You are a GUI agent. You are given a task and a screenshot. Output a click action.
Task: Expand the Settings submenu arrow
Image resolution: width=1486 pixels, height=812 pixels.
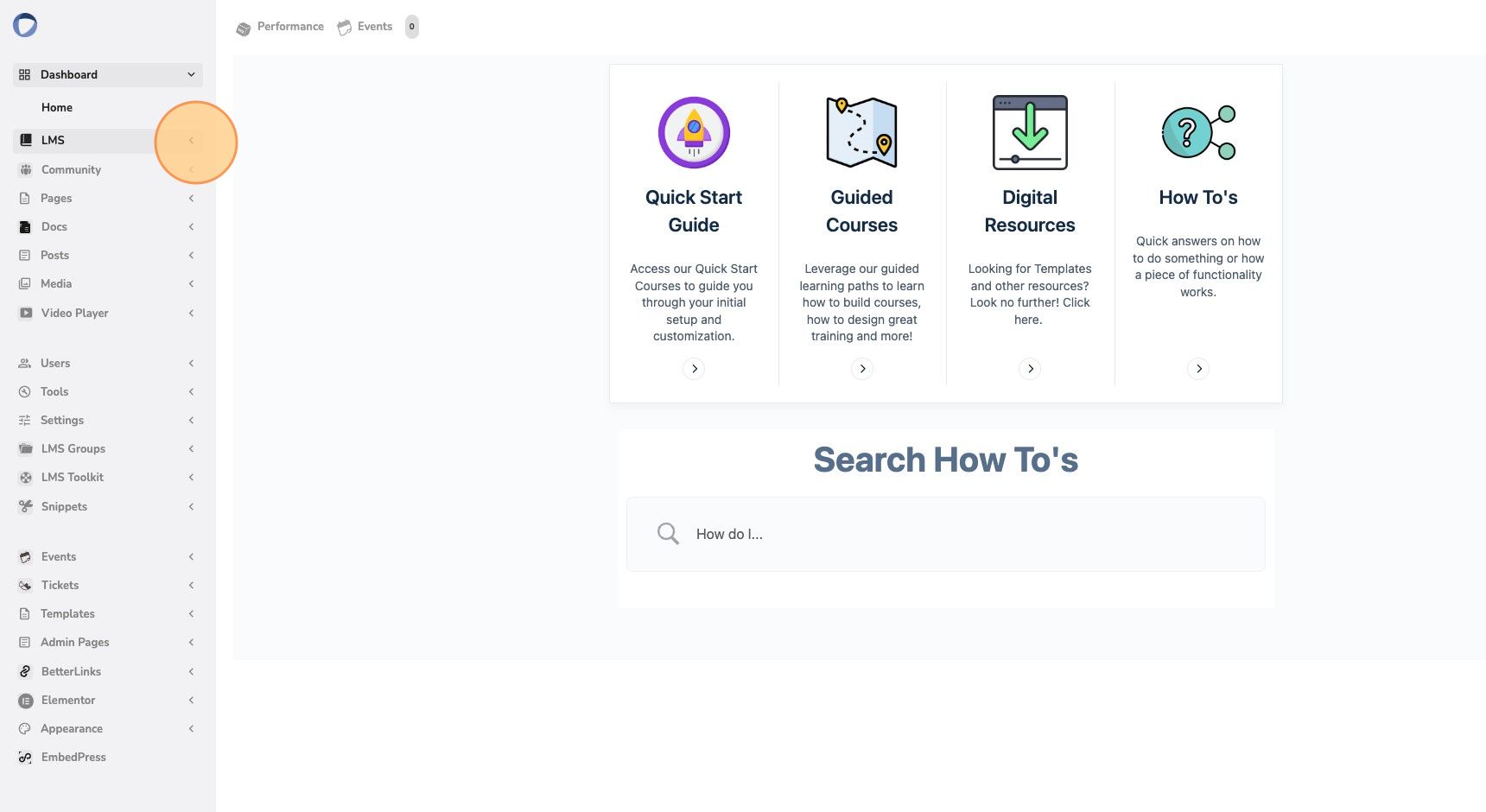(x=191, y=421)
